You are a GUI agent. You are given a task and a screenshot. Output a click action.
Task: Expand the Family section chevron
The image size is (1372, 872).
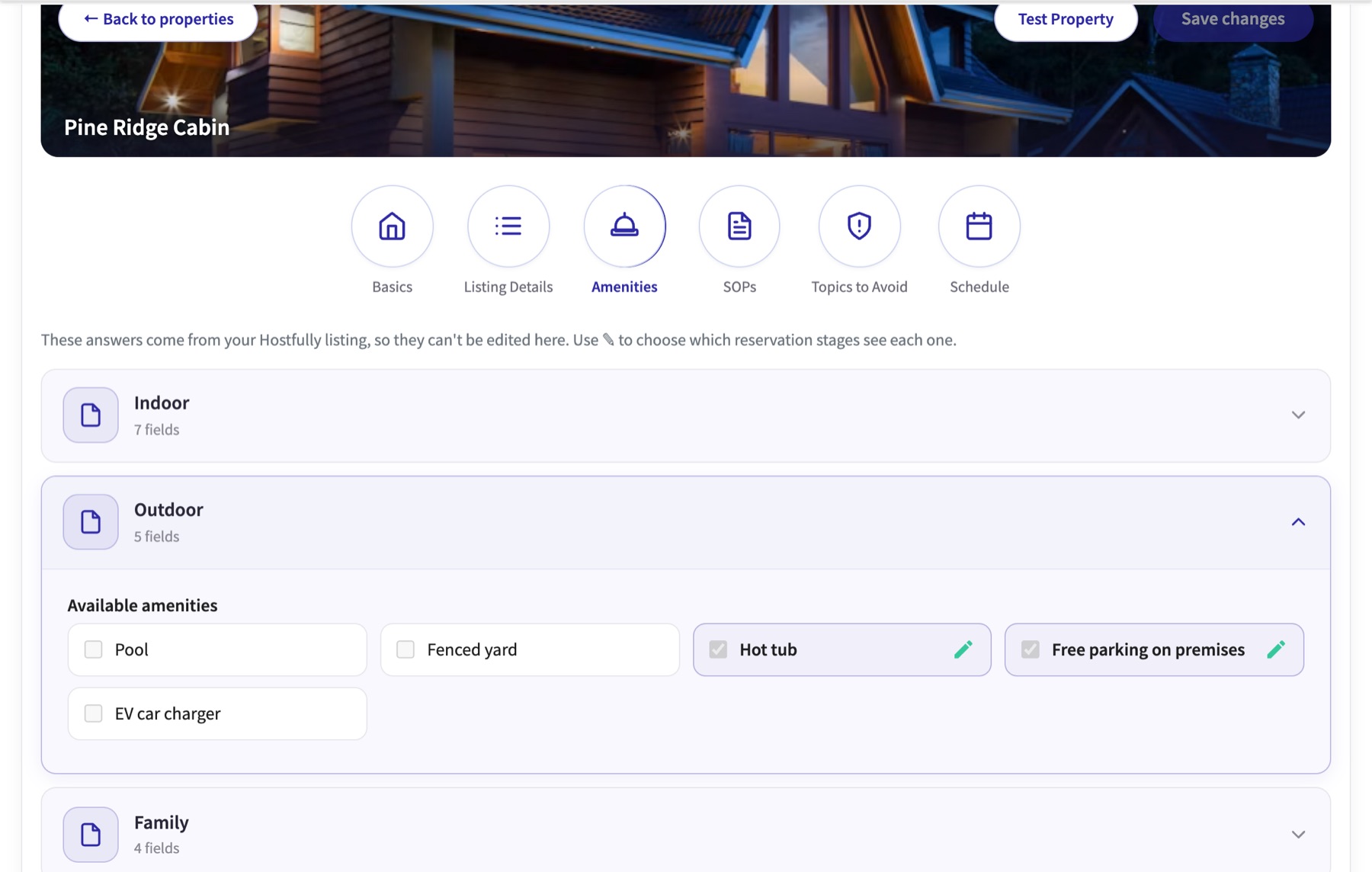1298,834
